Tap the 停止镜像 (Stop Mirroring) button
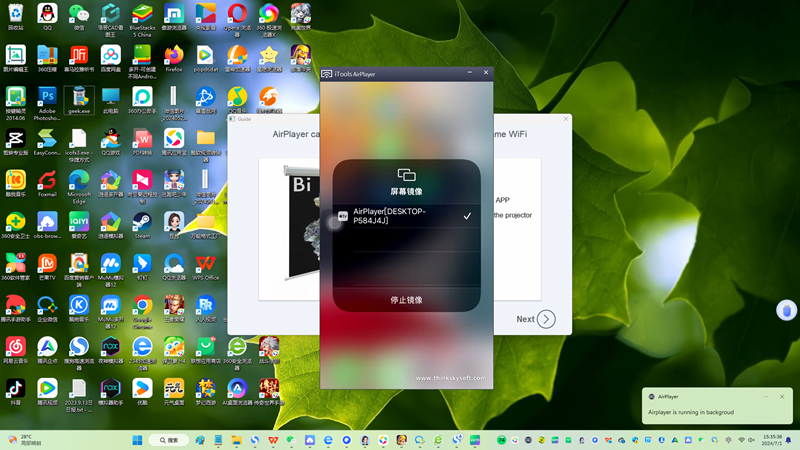The height and width of the screenshot is (450, 800). pyautogui.click(x=406, y=300)
